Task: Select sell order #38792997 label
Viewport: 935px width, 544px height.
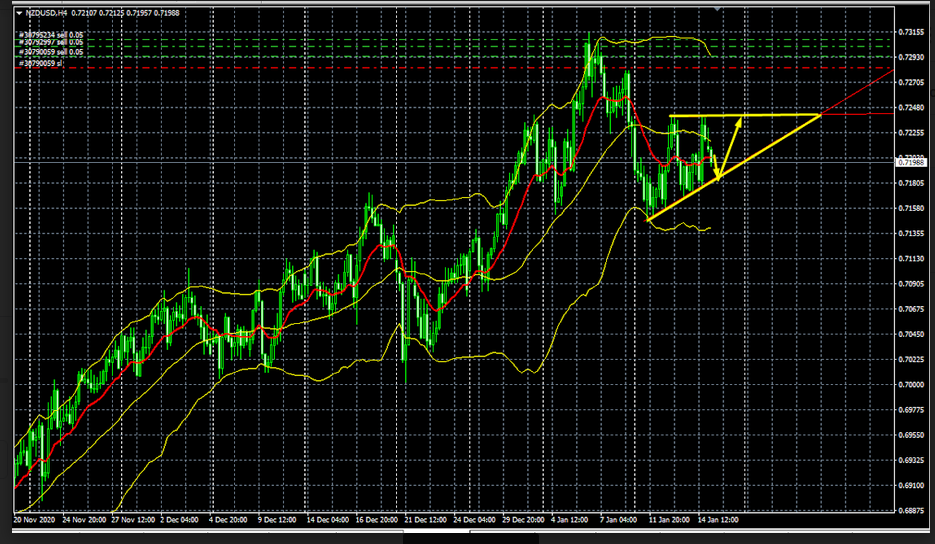Action: pyautogui.click(x=49, y=44)
